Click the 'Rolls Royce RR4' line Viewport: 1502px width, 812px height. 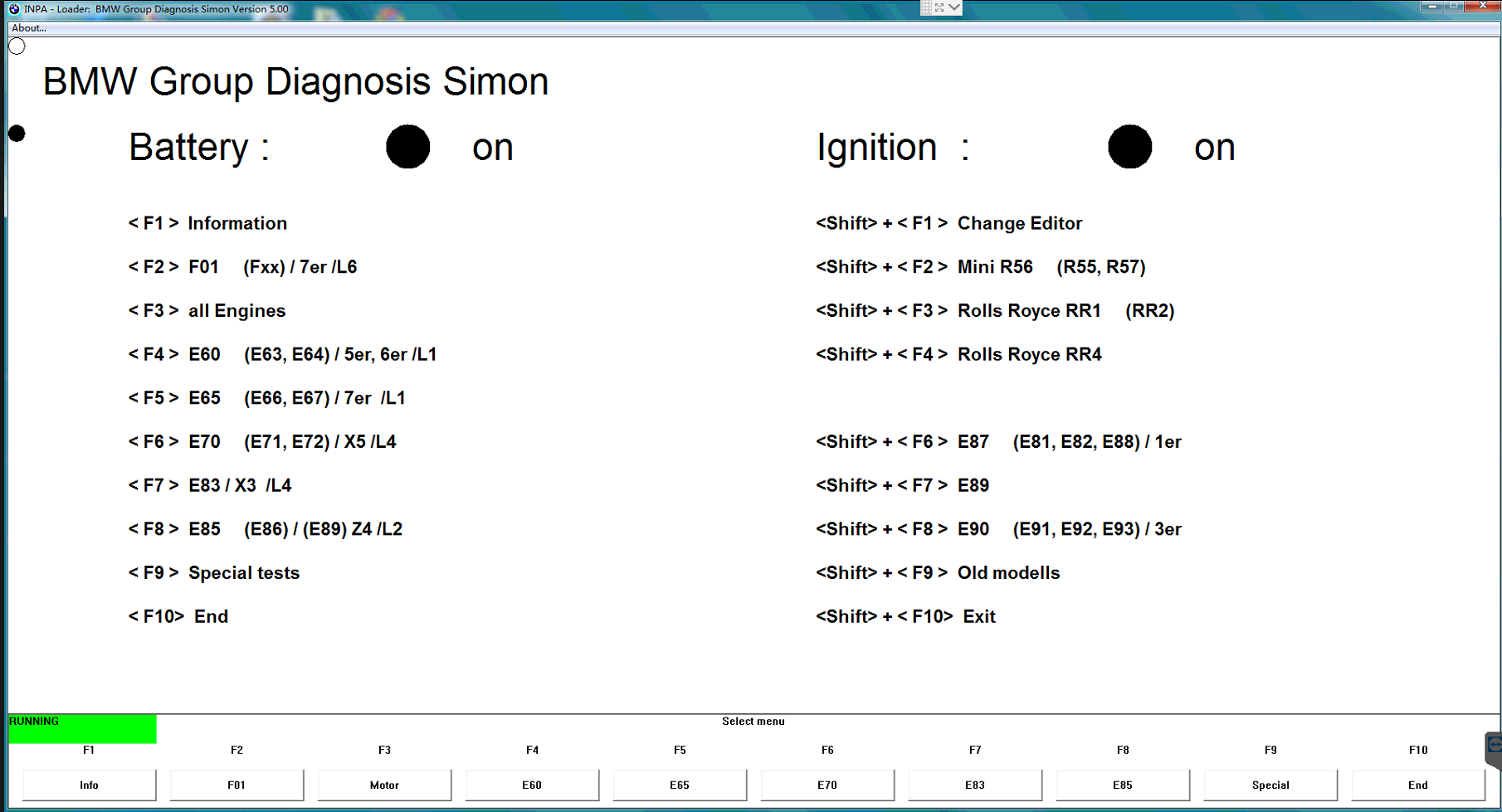[959, 354]
